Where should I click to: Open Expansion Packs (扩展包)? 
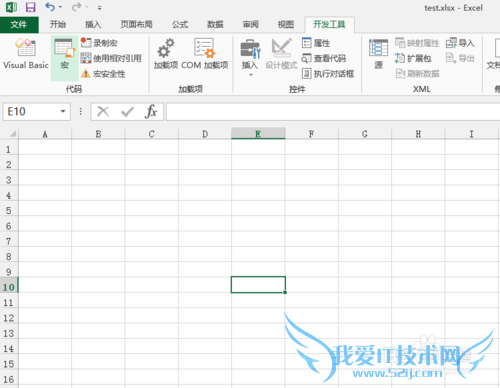(x=413, y=58)
